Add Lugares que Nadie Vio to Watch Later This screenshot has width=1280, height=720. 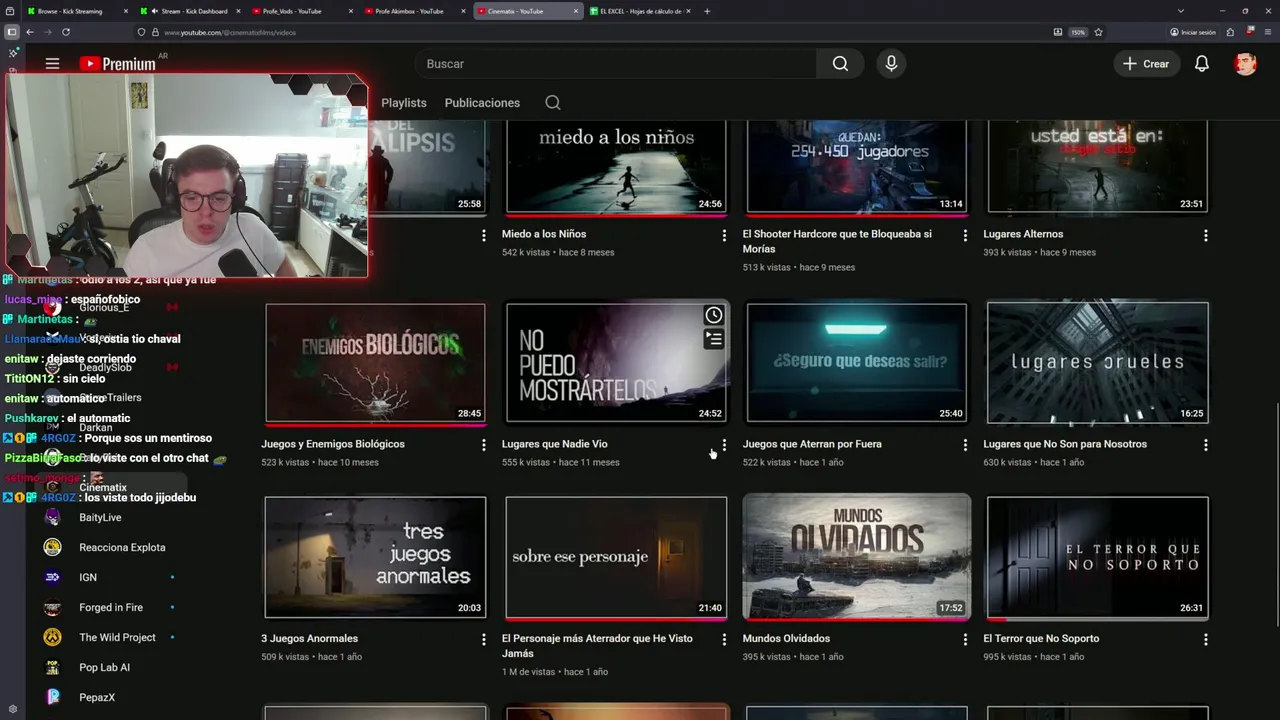point(714,315)
